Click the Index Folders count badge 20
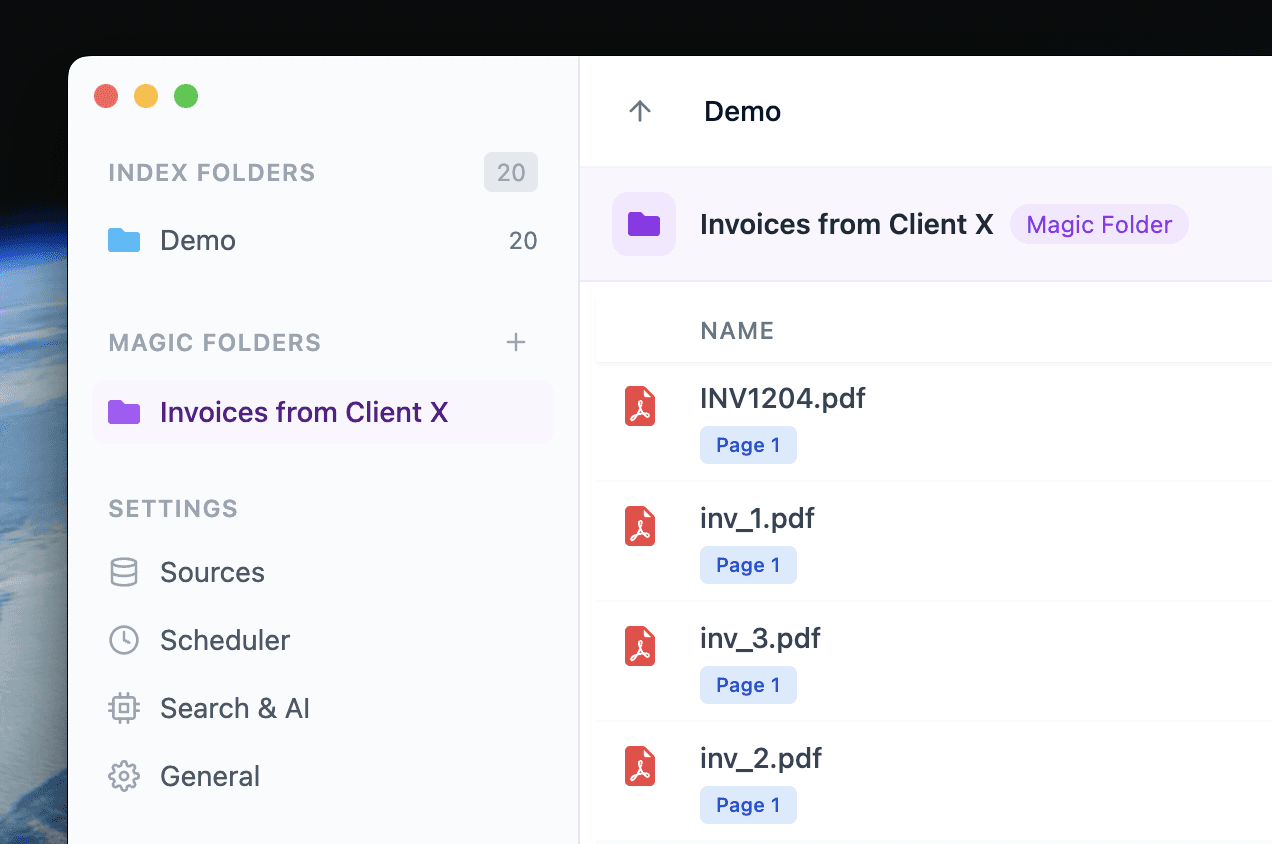 click(511, 172)
